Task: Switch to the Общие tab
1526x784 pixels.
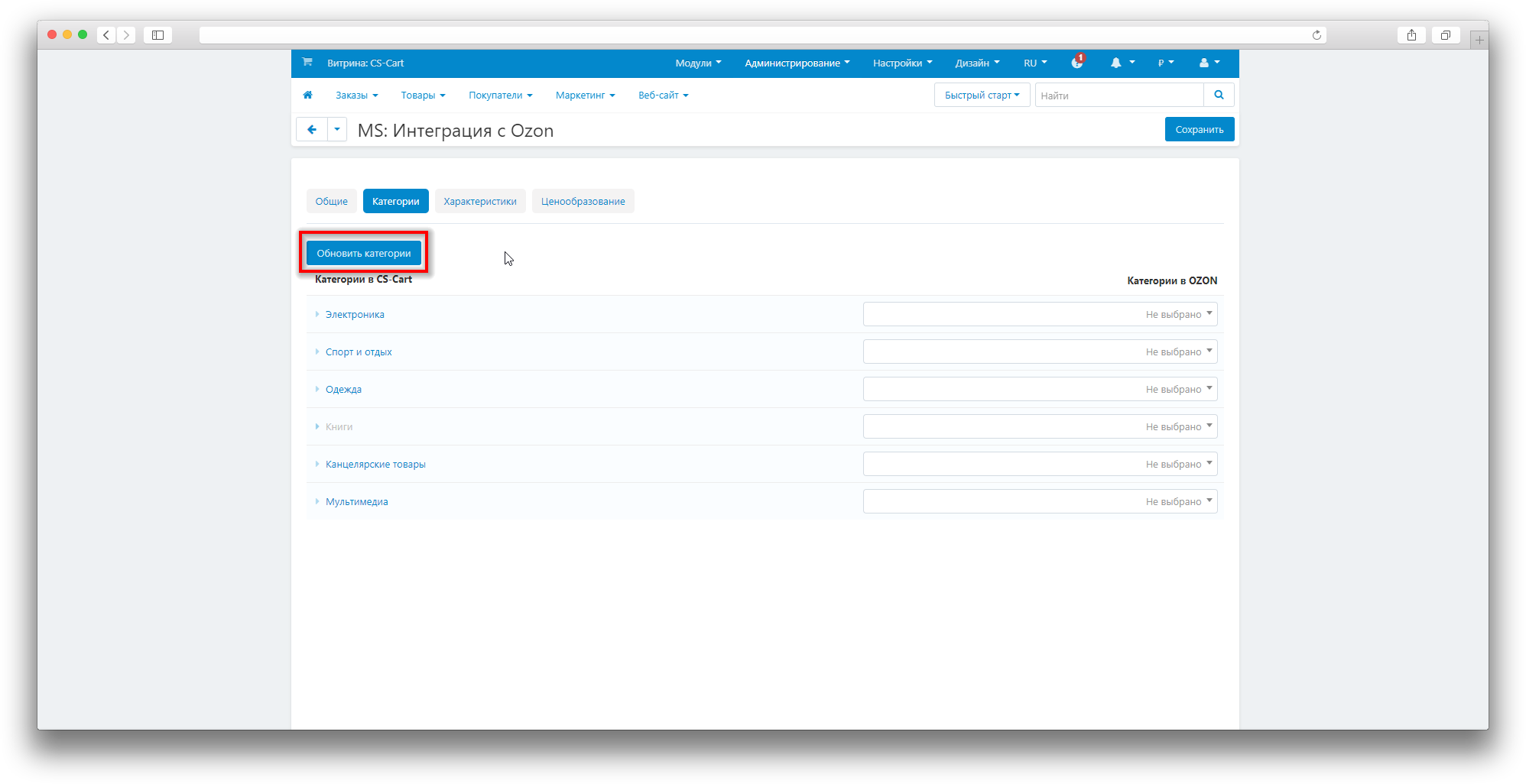Action: (331, 201)
